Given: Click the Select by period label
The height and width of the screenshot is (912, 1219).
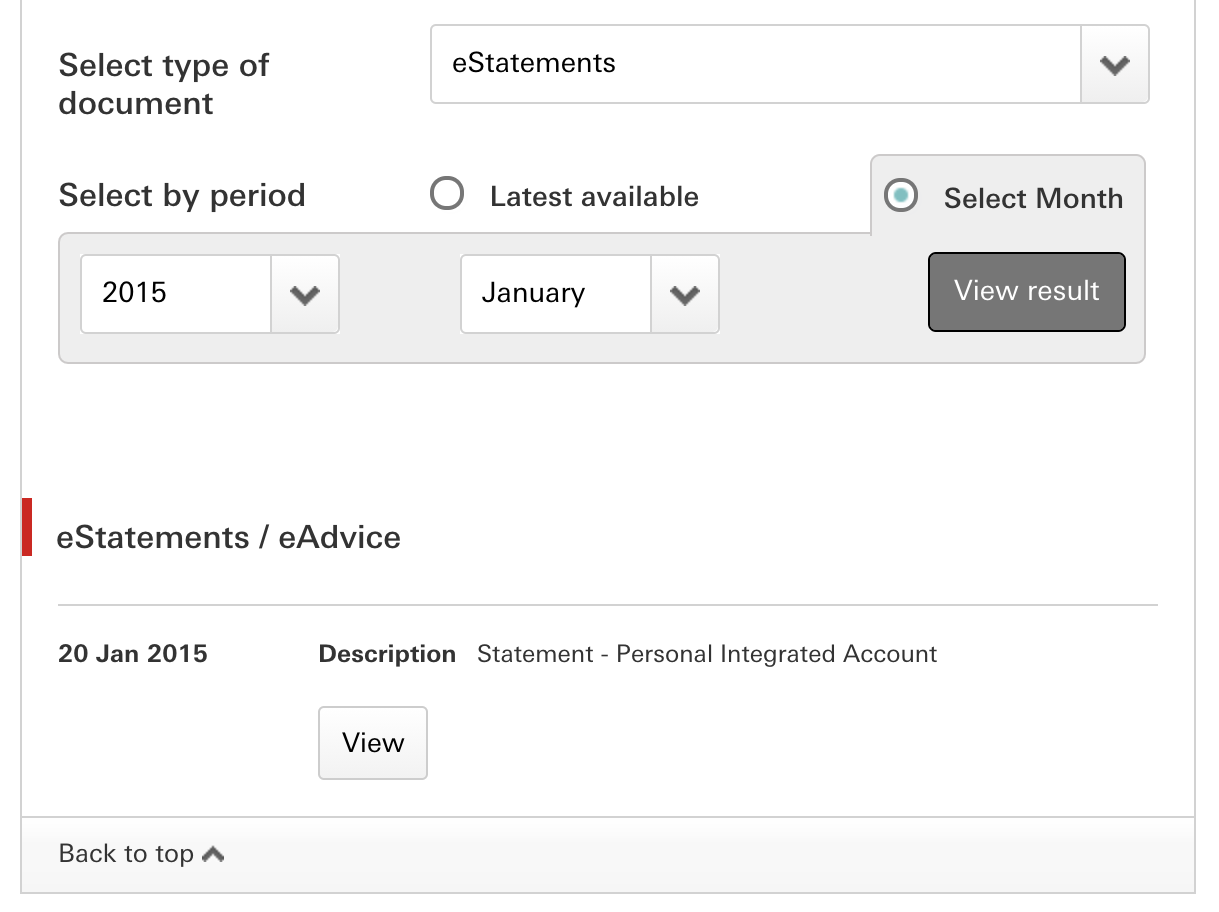Looking at the screenshot, I should pos(182,195).
